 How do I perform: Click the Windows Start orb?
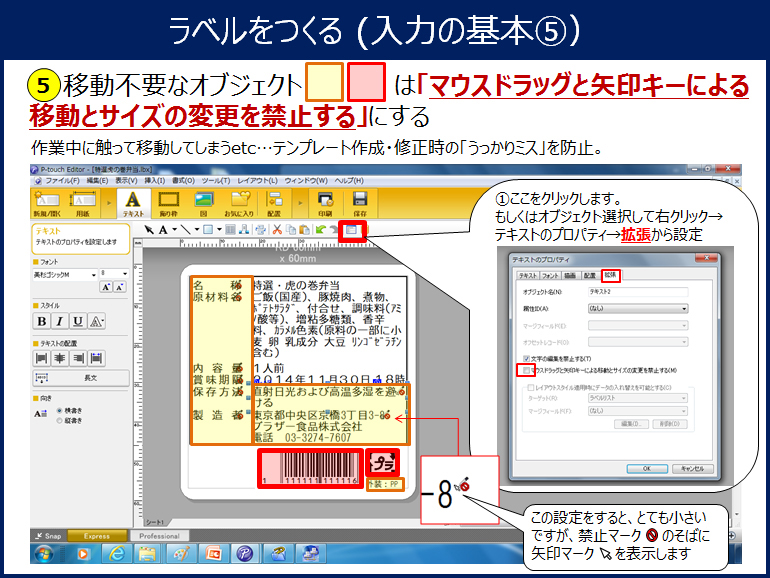click(x=44, y=554)
